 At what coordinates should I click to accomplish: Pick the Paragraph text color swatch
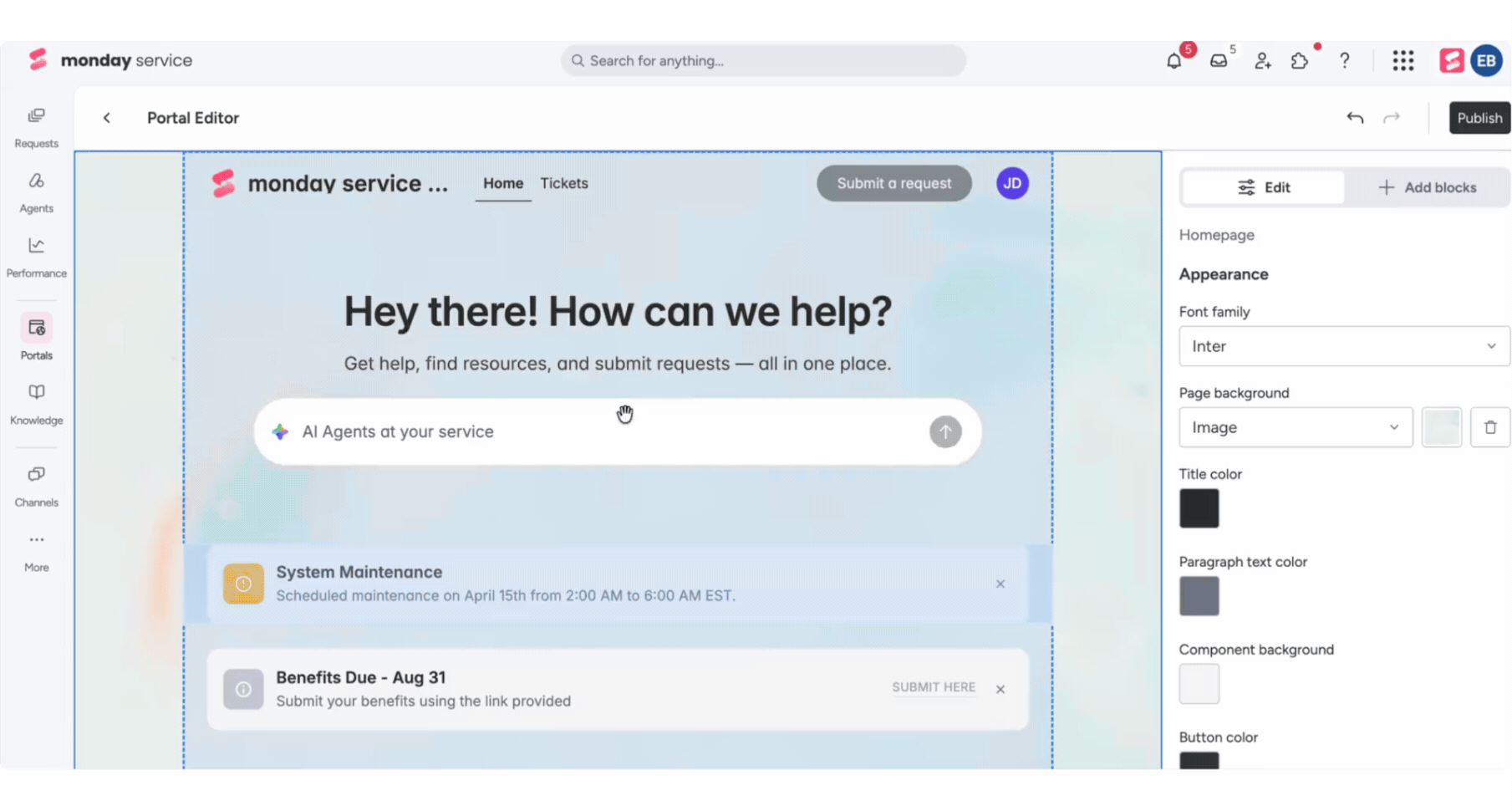pyautogui.click(x=1199, y=596)
